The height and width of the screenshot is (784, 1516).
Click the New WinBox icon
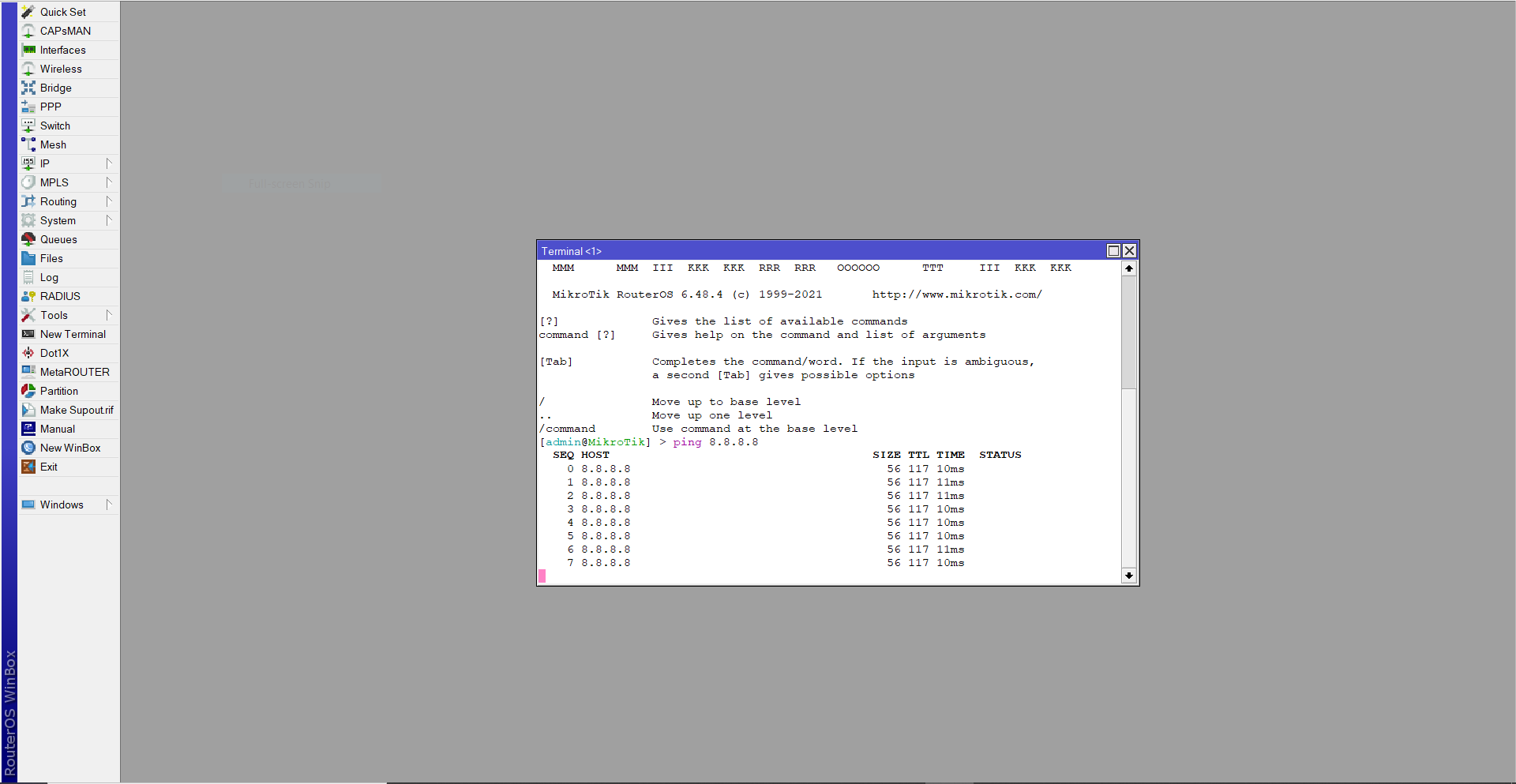point(28,448)
